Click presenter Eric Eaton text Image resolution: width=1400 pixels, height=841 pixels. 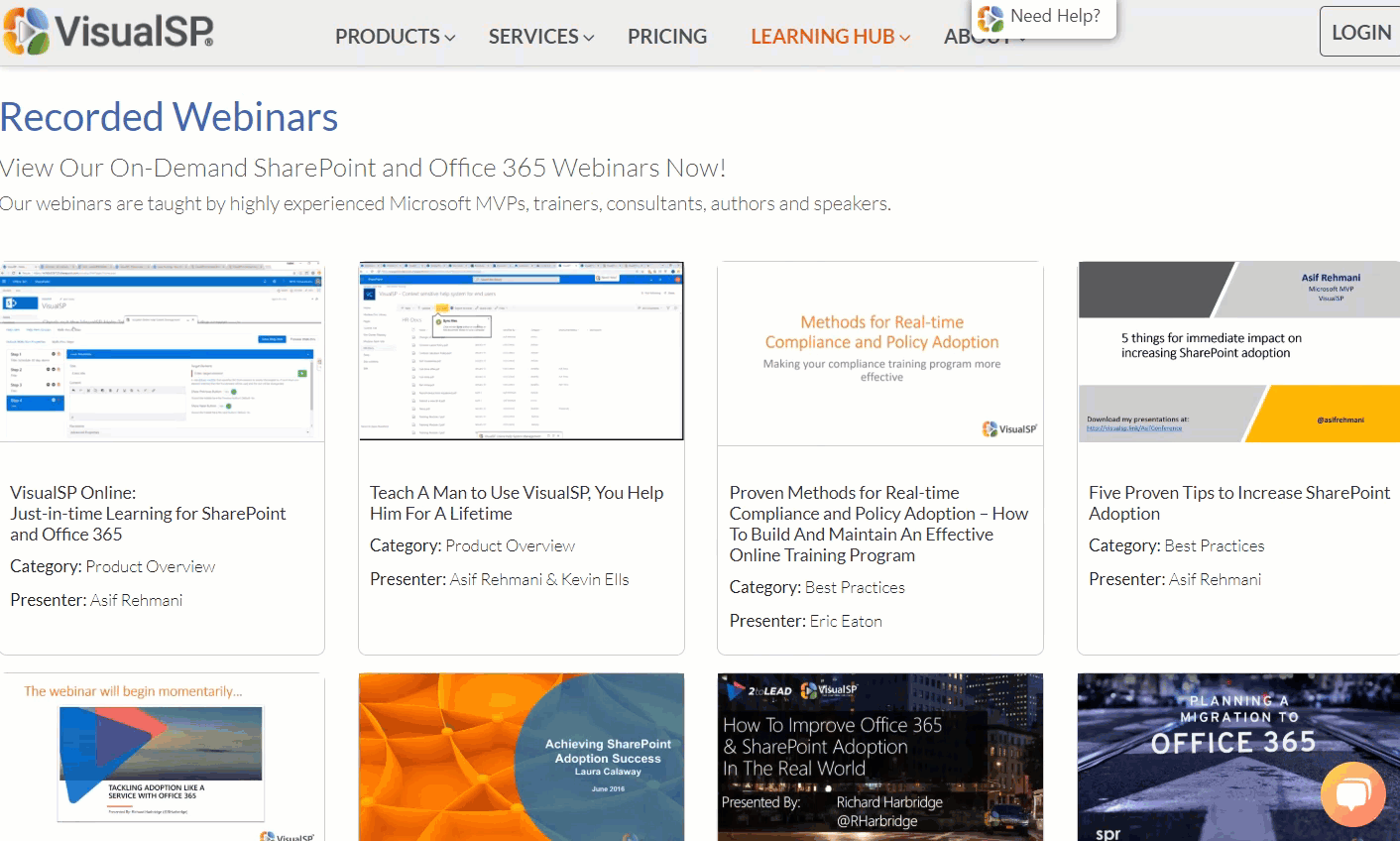[x=846, y=621]
